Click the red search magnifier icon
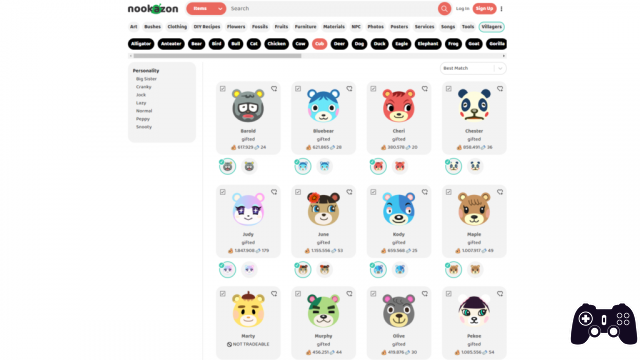Image resolution: width=640 pixels, height=360 pixels. (x=444, y=9)
